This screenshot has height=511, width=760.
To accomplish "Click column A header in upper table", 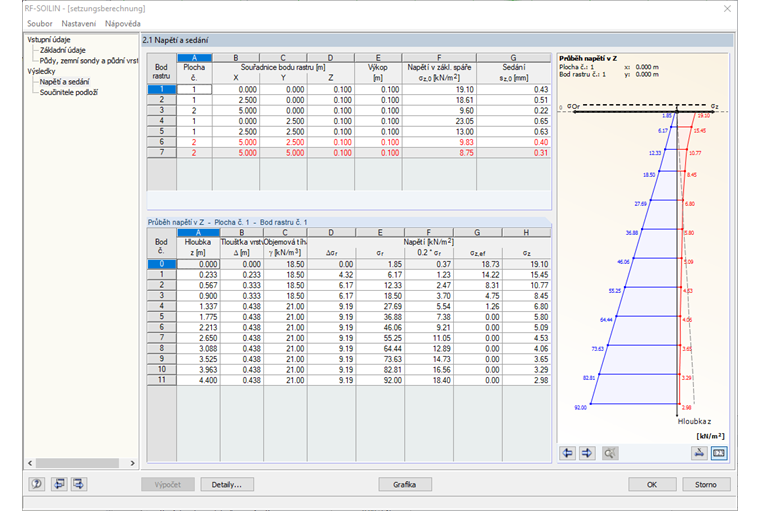I will (194, 58).
